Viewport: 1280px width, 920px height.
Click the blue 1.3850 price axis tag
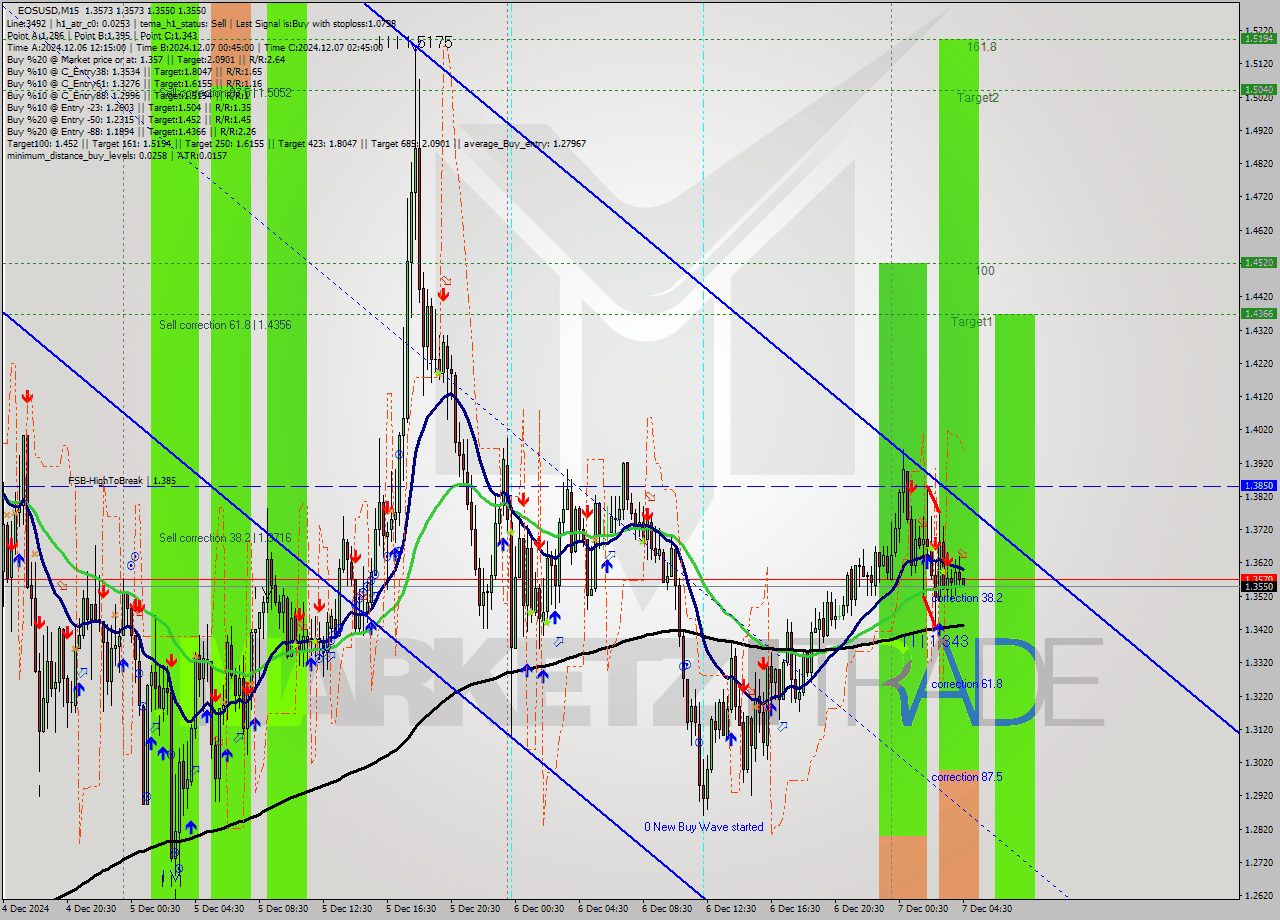tap(1257, 485)
